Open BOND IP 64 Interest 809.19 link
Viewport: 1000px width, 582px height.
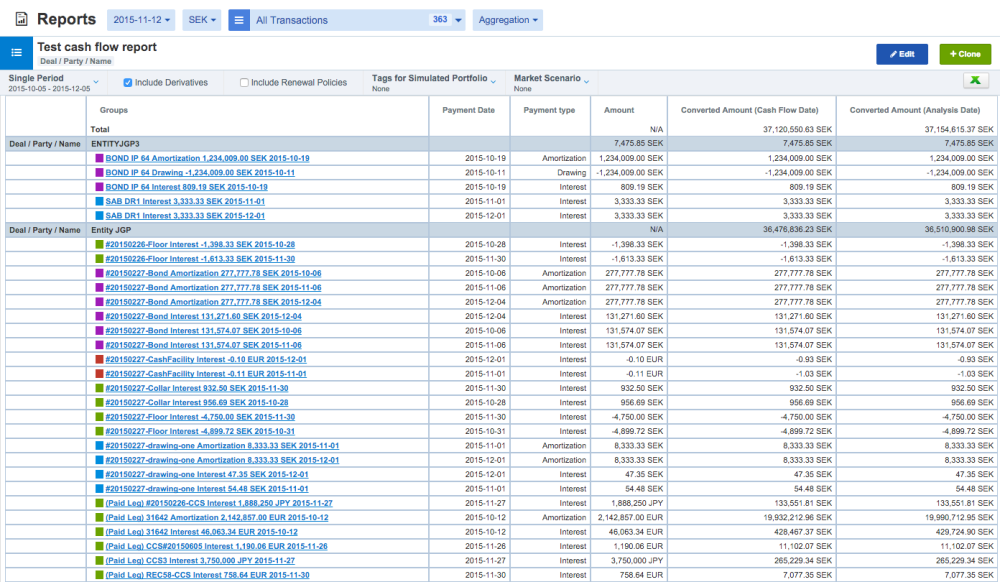pyautogui.click(x=186, y=187)
